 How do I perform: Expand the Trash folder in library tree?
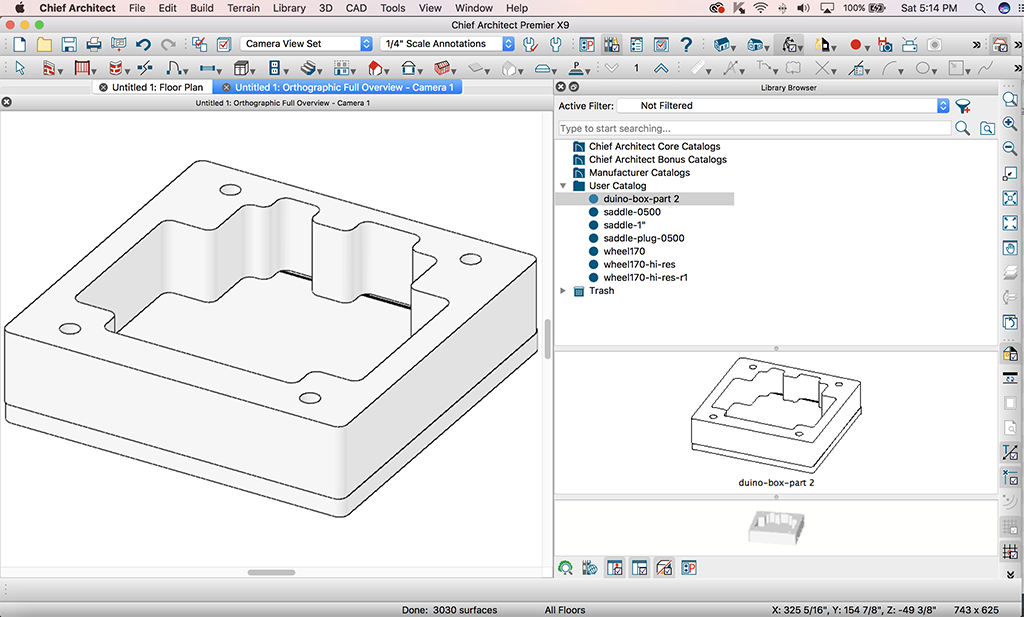coord(564,291)
